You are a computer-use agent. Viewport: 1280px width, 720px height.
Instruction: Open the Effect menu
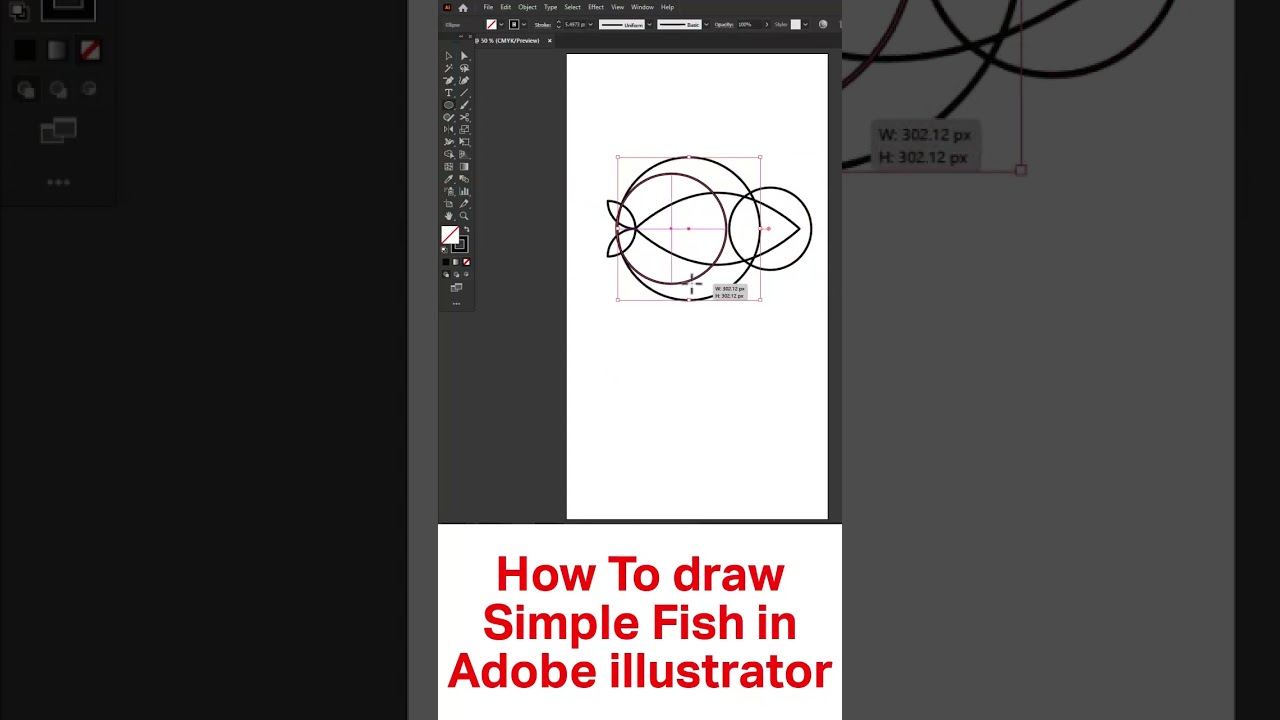pyautogui.click(x=596, y=7)
